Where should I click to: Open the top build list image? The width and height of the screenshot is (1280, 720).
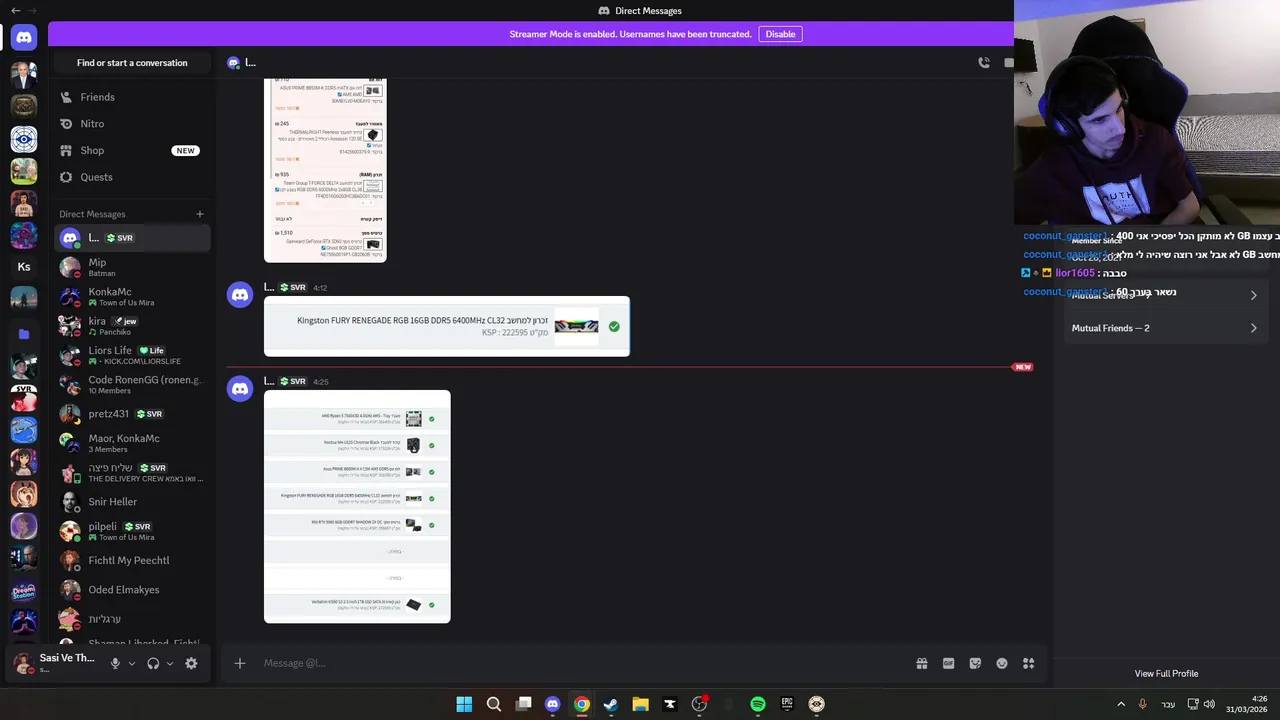[325, 170]
